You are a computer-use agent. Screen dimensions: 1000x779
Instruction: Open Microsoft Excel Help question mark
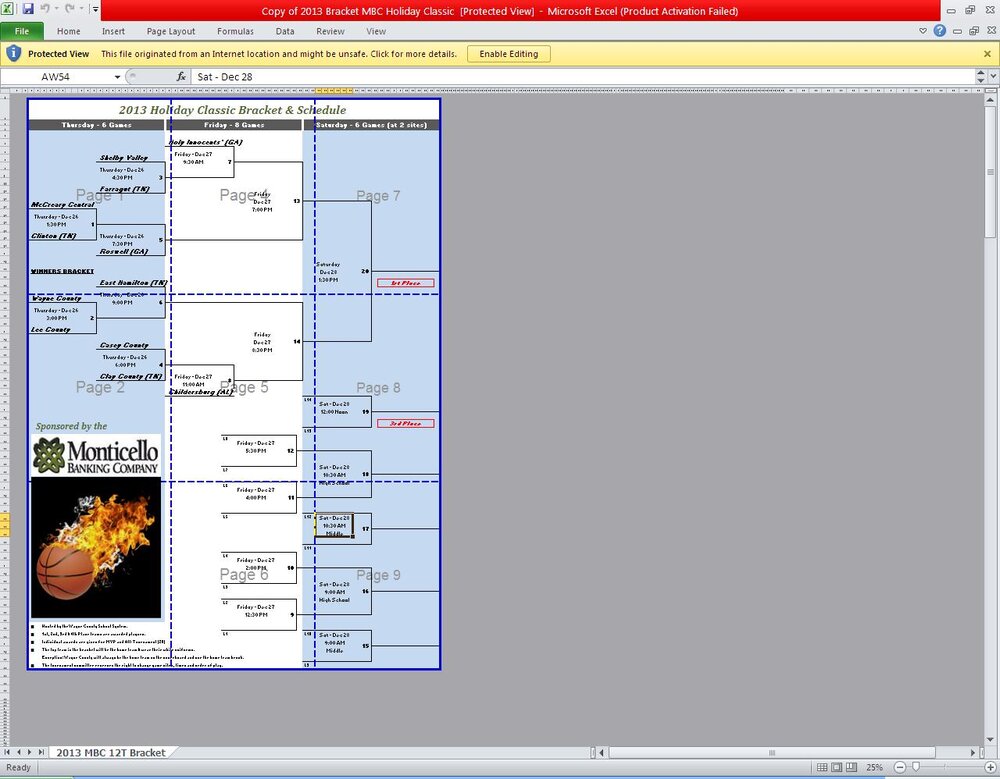939,31
